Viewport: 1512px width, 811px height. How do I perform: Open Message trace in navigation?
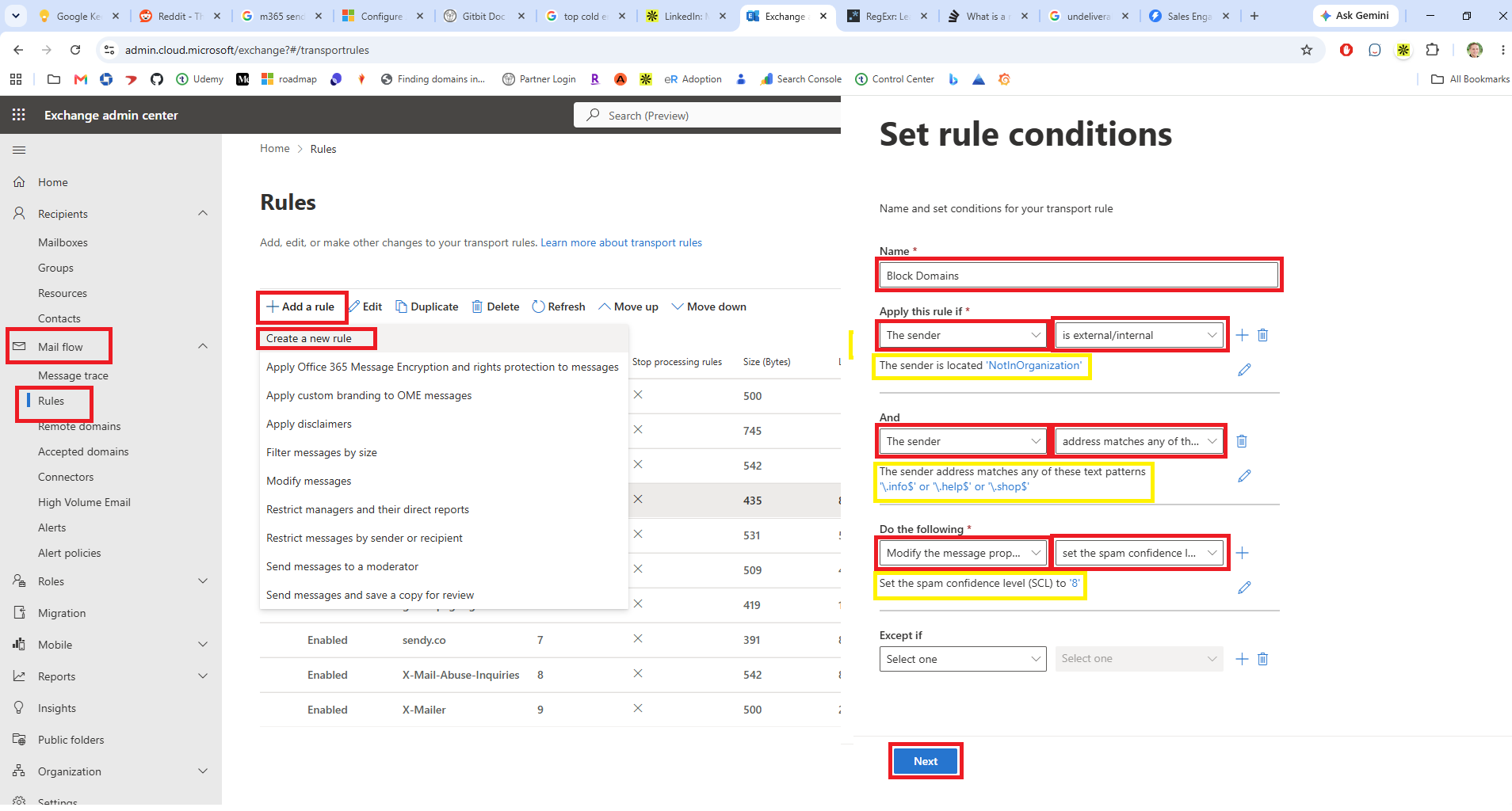[x=74, y=375]
